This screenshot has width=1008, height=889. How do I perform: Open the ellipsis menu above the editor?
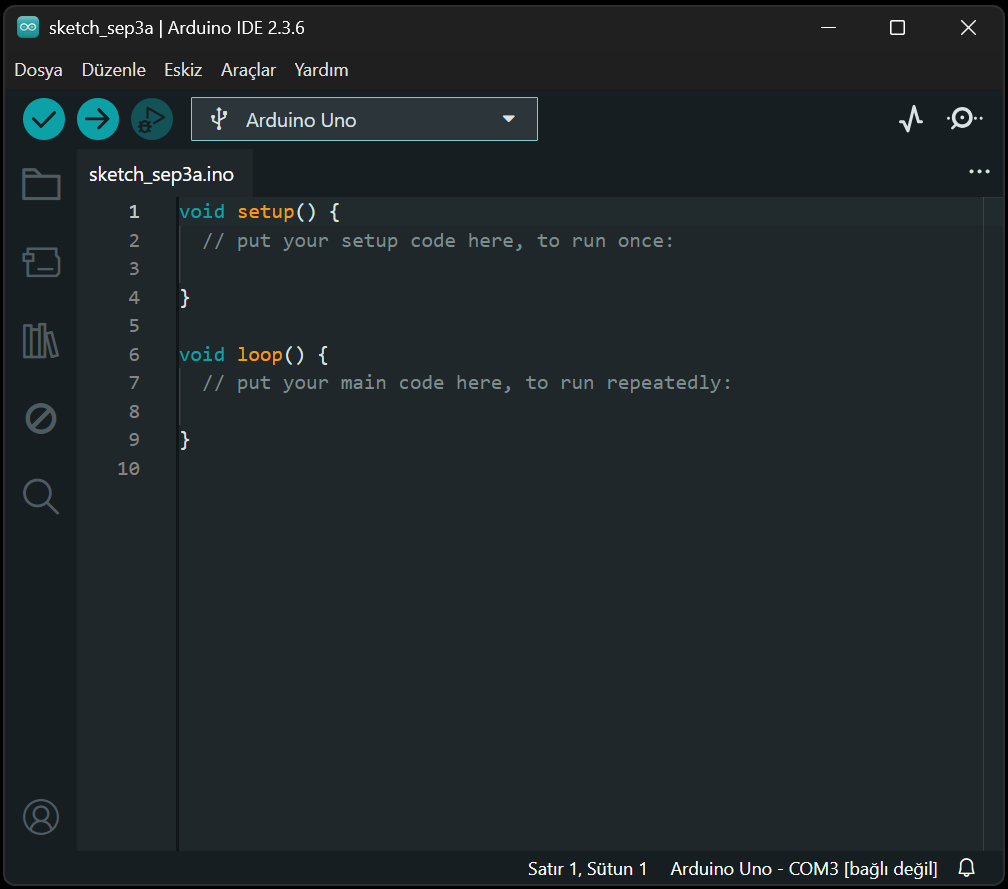coord(978,171)
